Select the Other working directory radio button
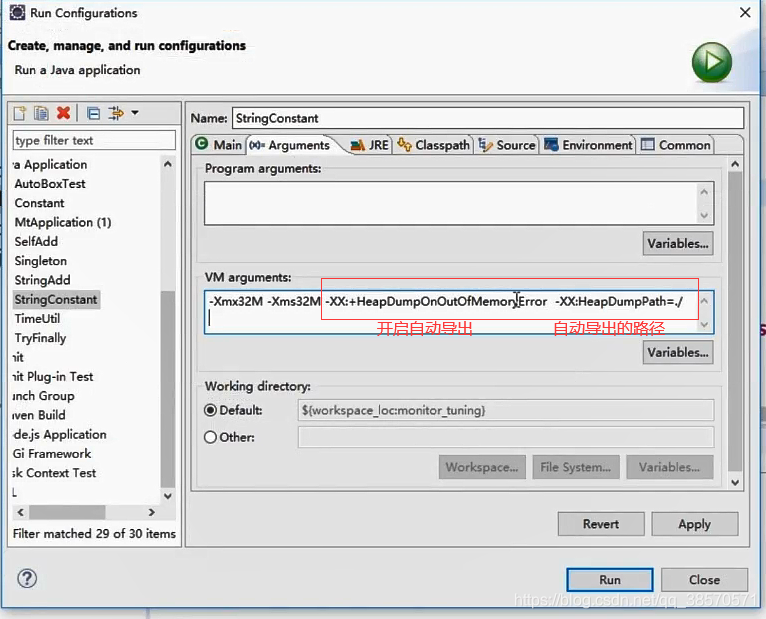Screen dimensions: 766x619 point(211,437)
